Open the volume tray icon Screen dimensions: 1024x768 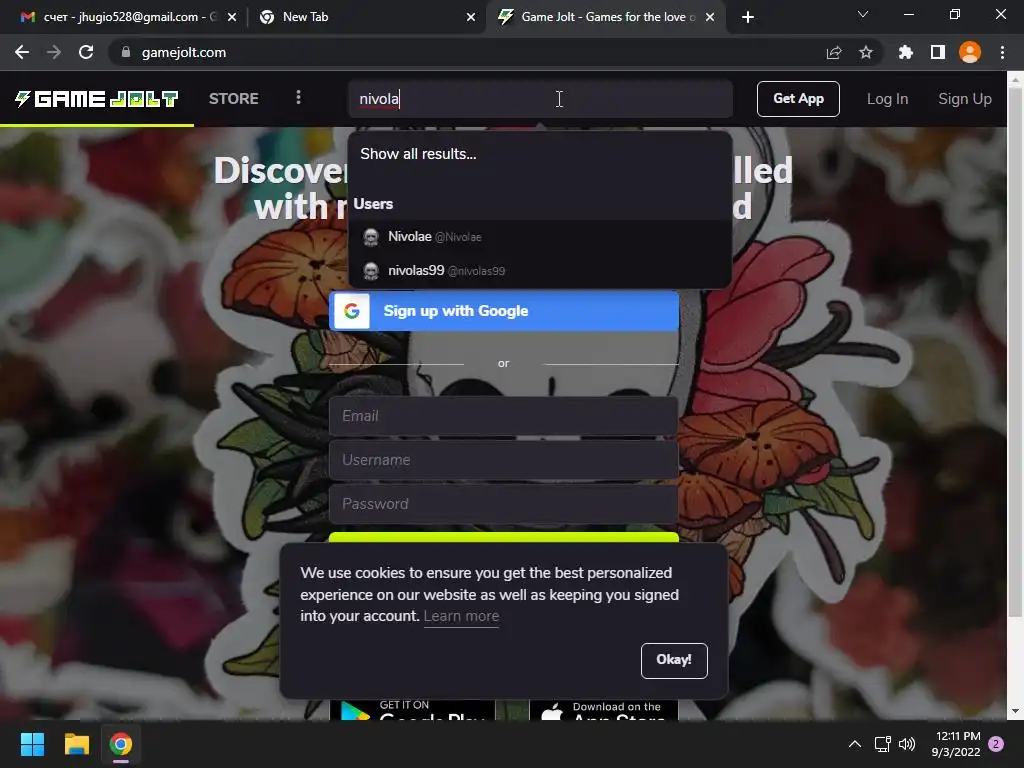coord(906,744)
